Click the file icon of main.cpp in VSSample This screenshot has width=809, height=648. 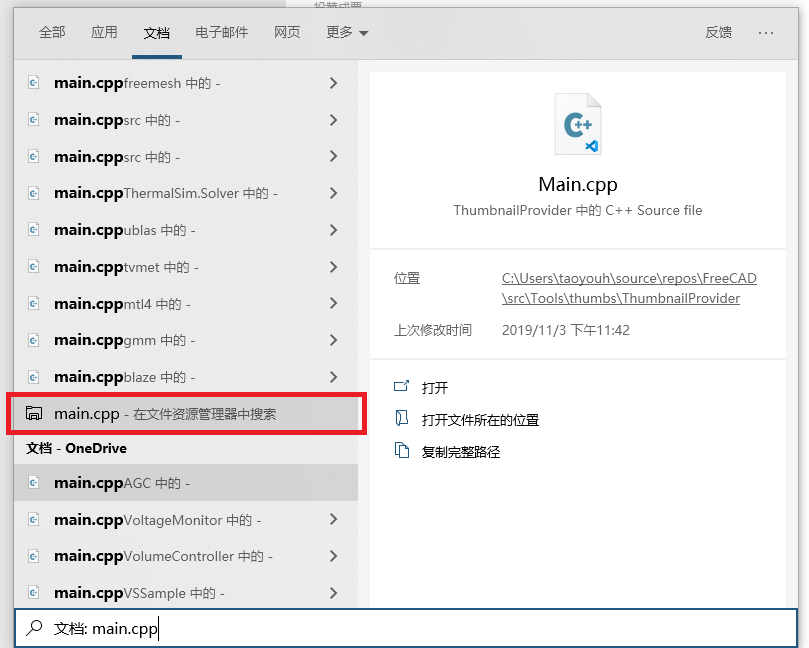point(34,592)
